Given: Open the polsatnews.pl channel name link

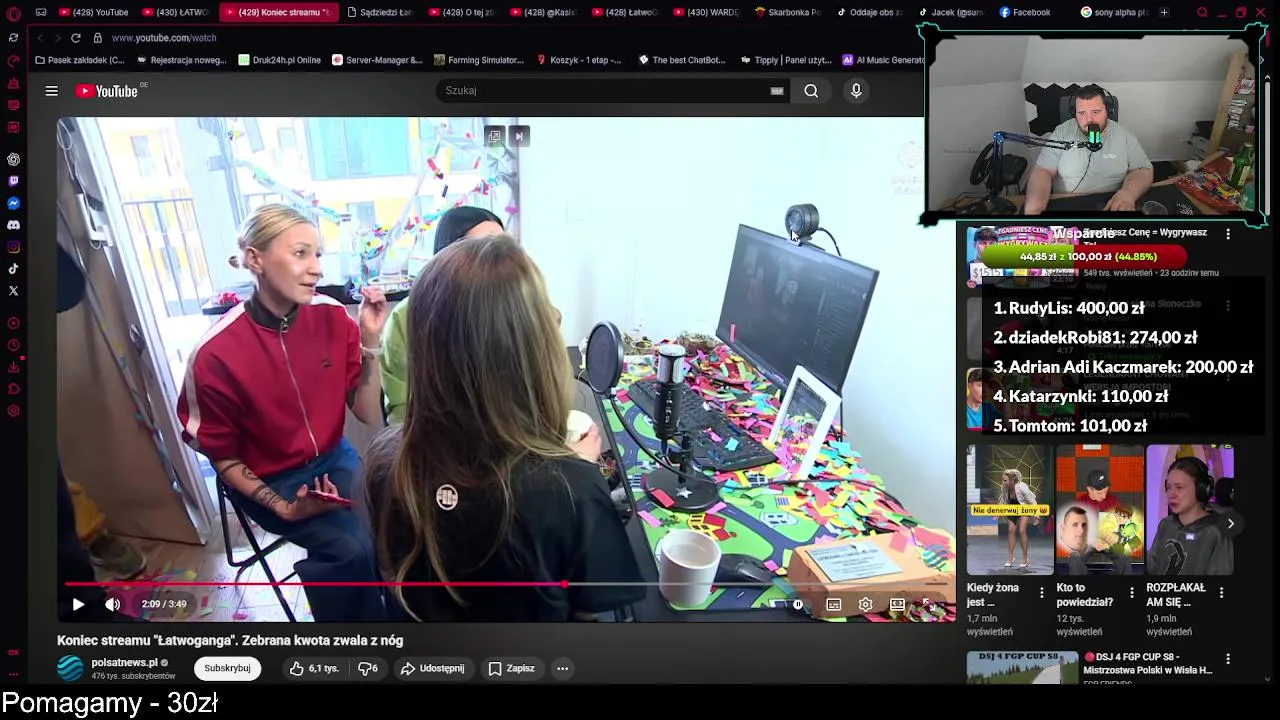Looking at the screenshot, I should [124, 662].
